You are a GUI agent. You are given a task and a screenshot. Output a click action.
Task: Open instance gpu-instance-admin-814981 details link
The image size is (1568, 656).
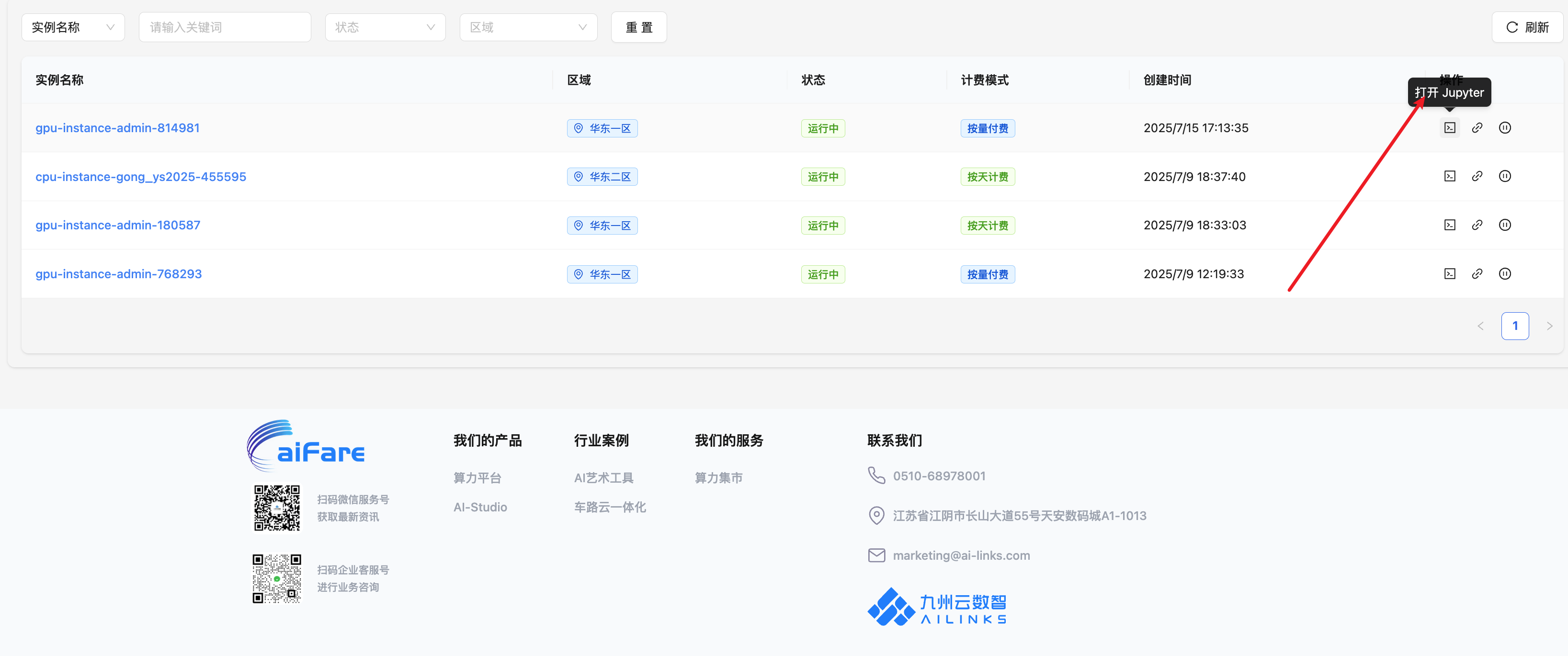117,128
